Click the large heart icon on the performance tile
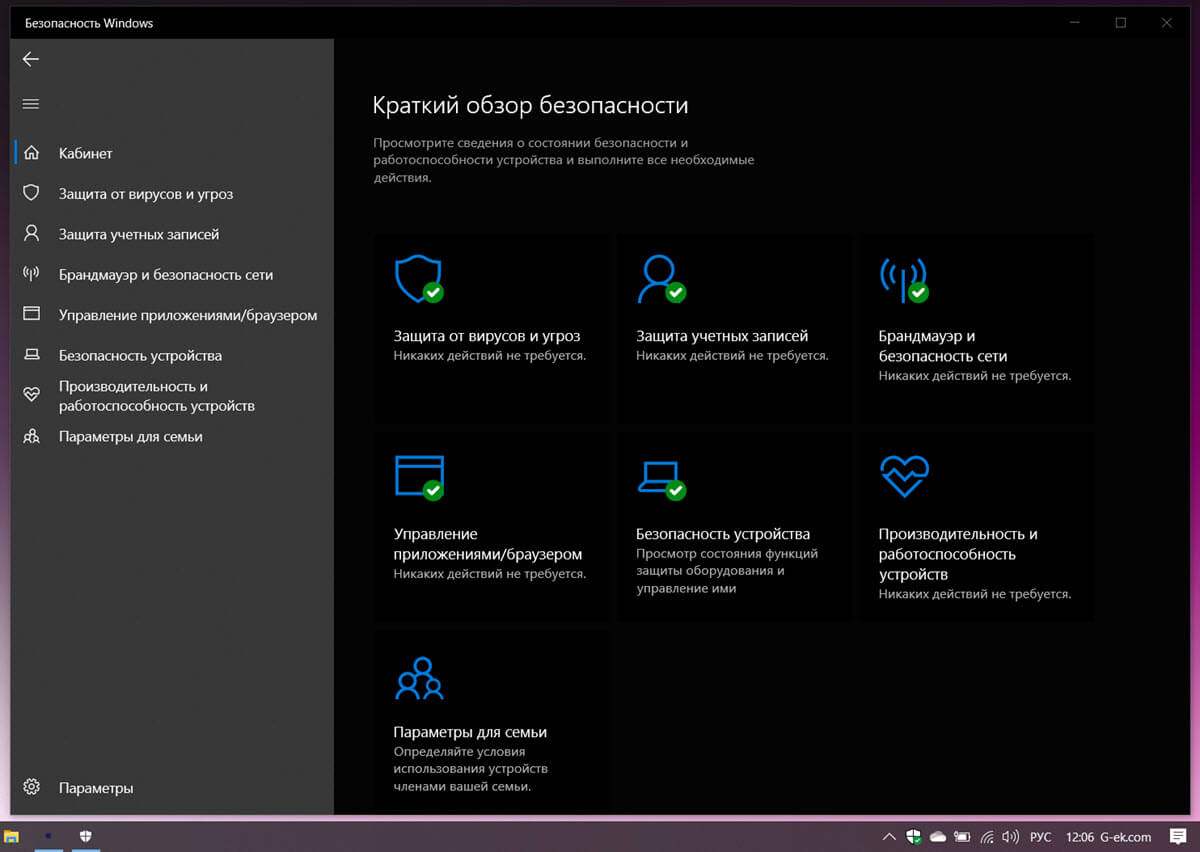Viewport: 1200px width, 852px height. pyautogui.click(x=904, y=476)
